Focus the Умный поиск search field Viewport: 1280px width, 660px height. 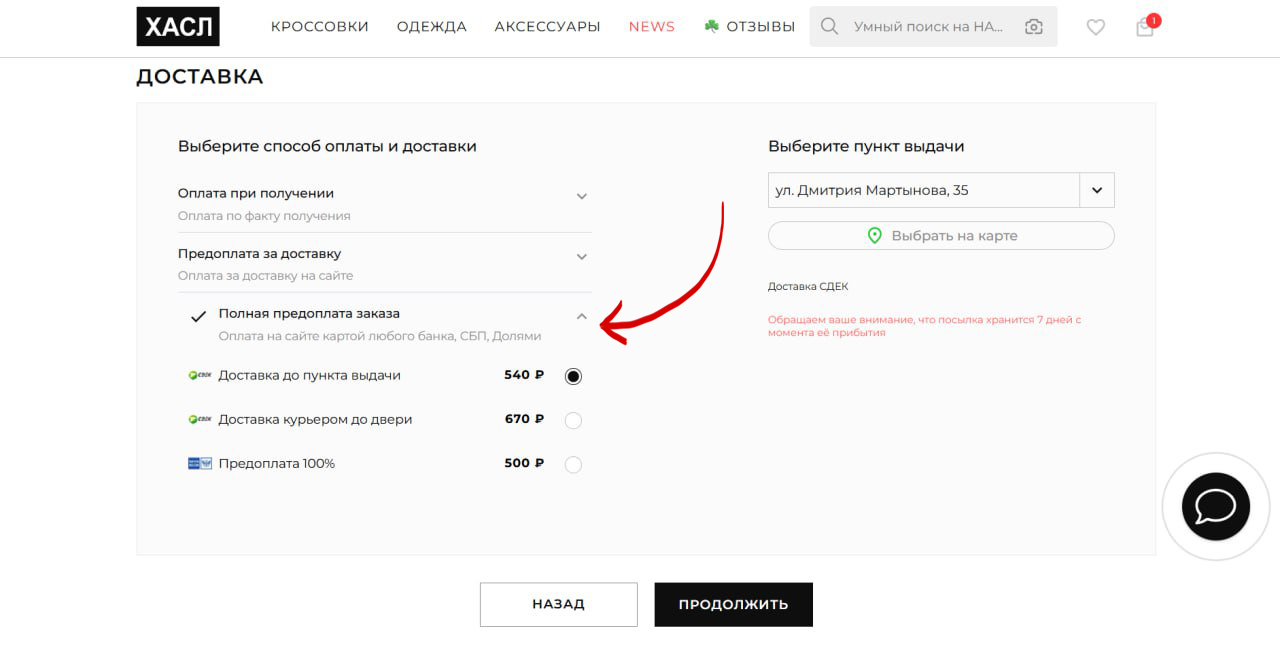pyautogui.click(x=928, y=27)
